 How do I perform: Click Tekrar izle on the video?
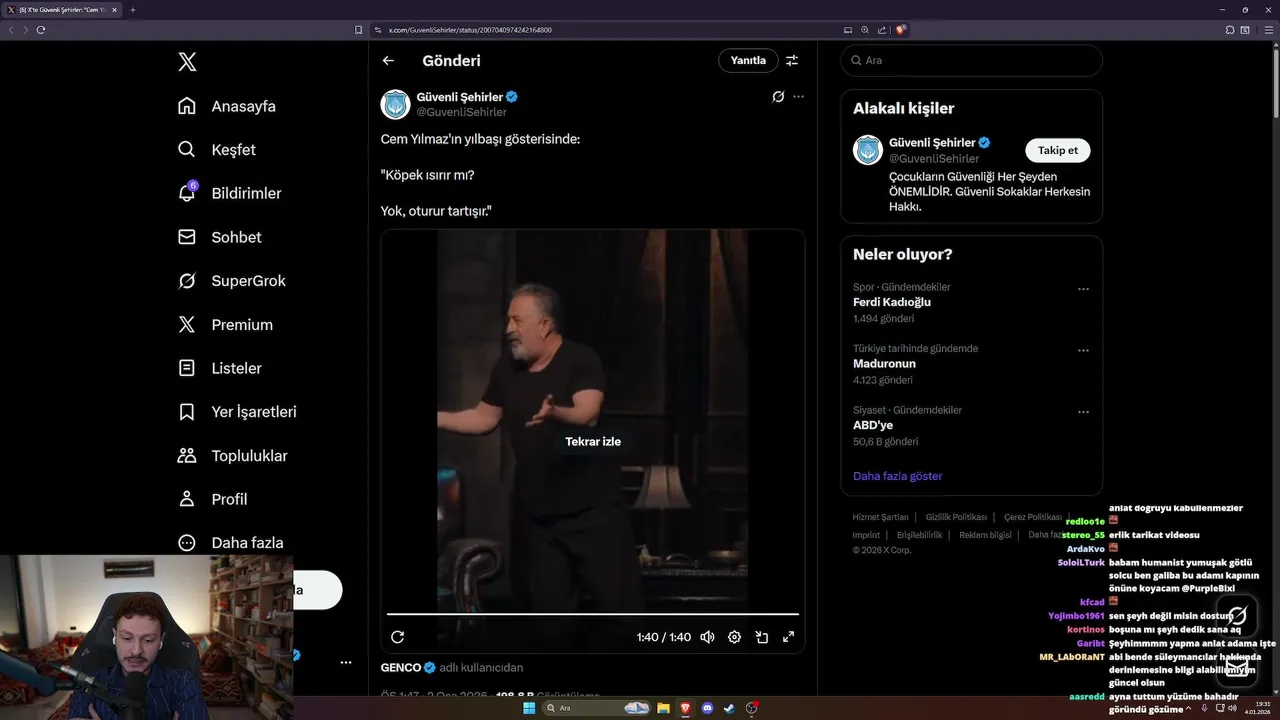point(593,441)
